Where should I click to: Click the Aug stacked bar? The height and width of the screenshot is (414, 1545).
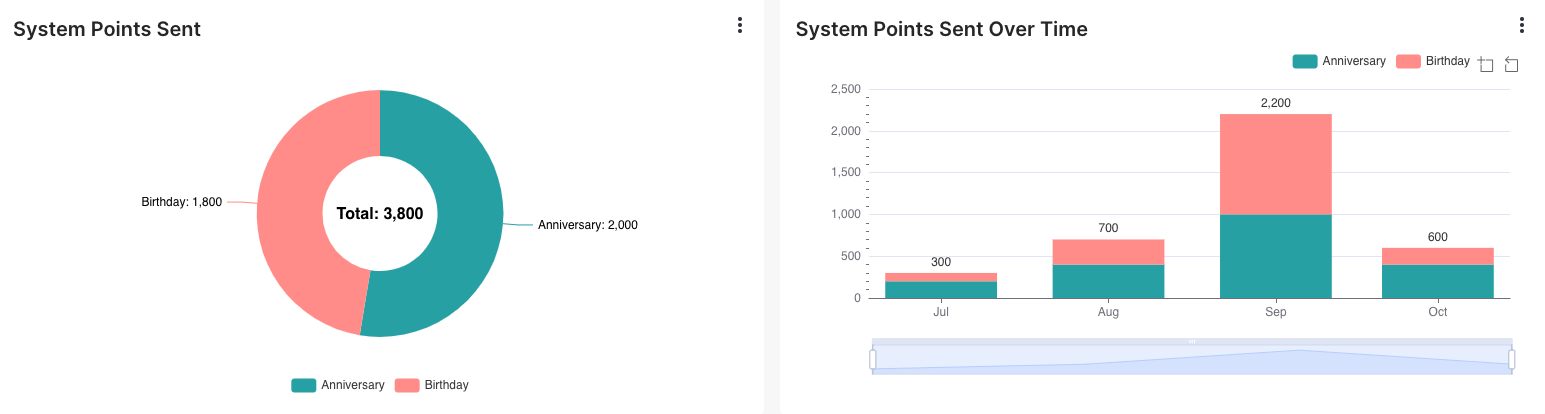coord(1108,268)
